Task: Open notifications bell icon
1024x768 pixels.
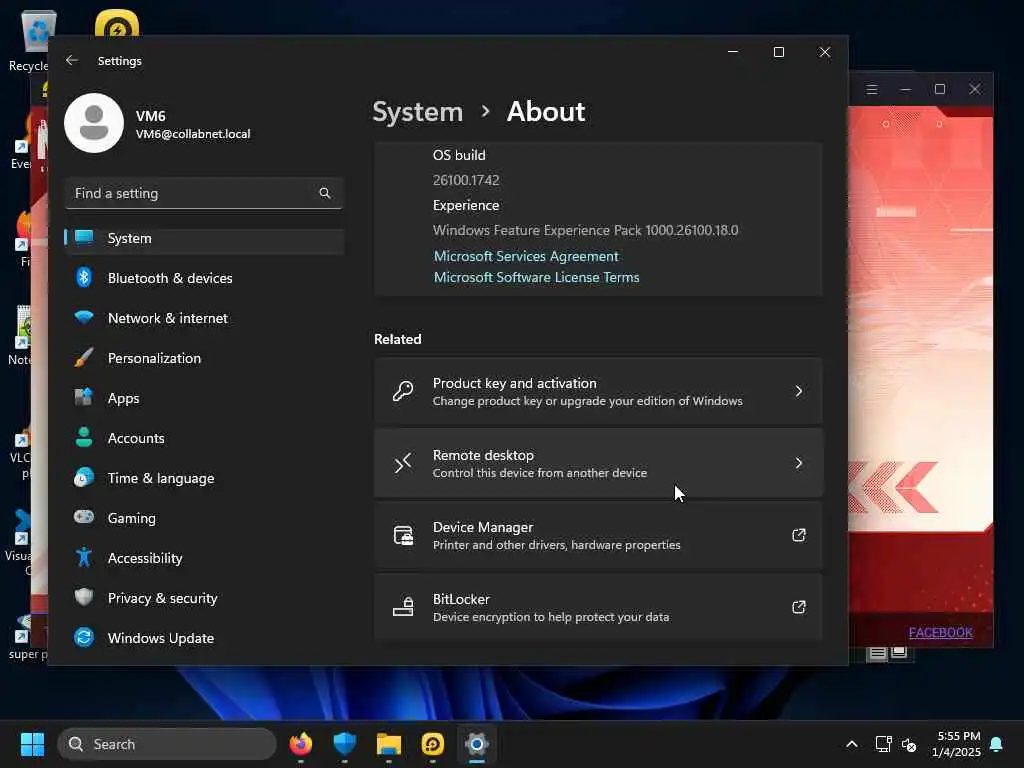Action: 997,744
